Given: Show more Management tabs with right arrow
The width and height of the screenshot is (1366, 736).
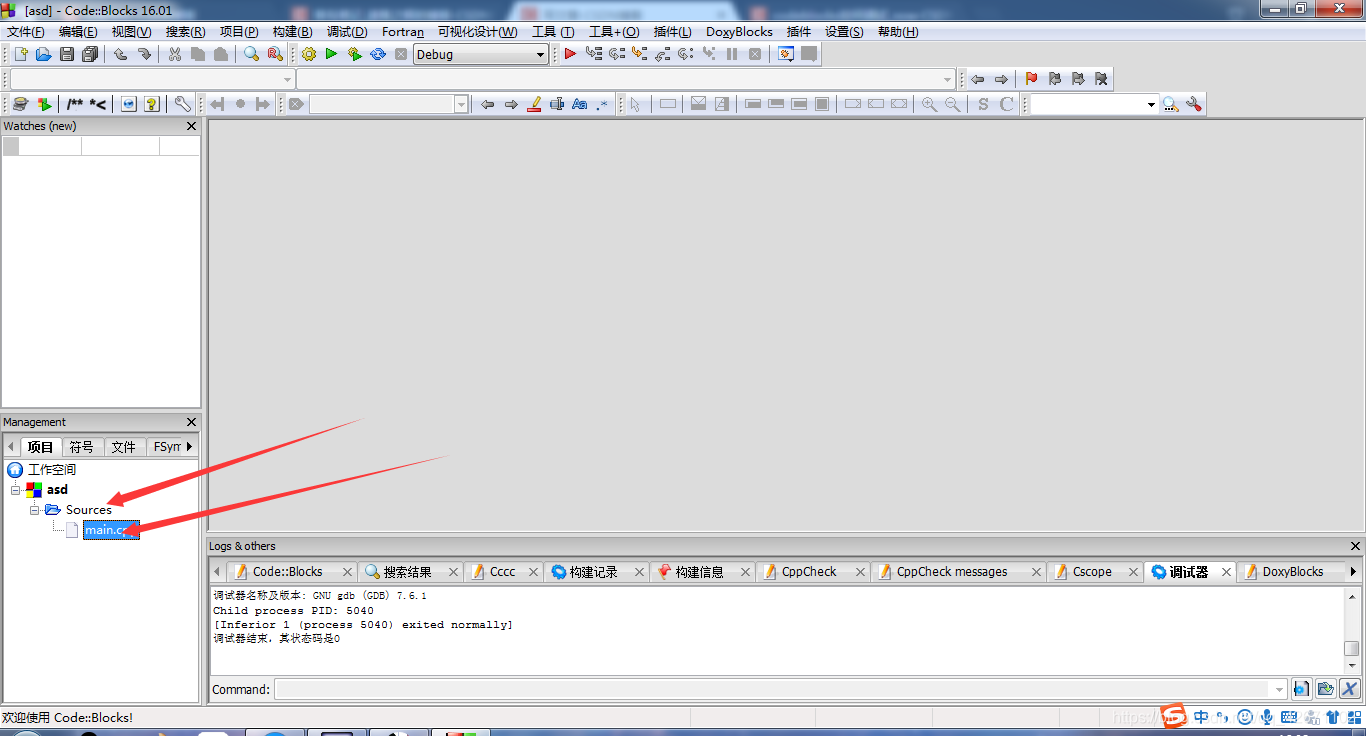Looking at the screenshot, I should (x=190, y=446).
